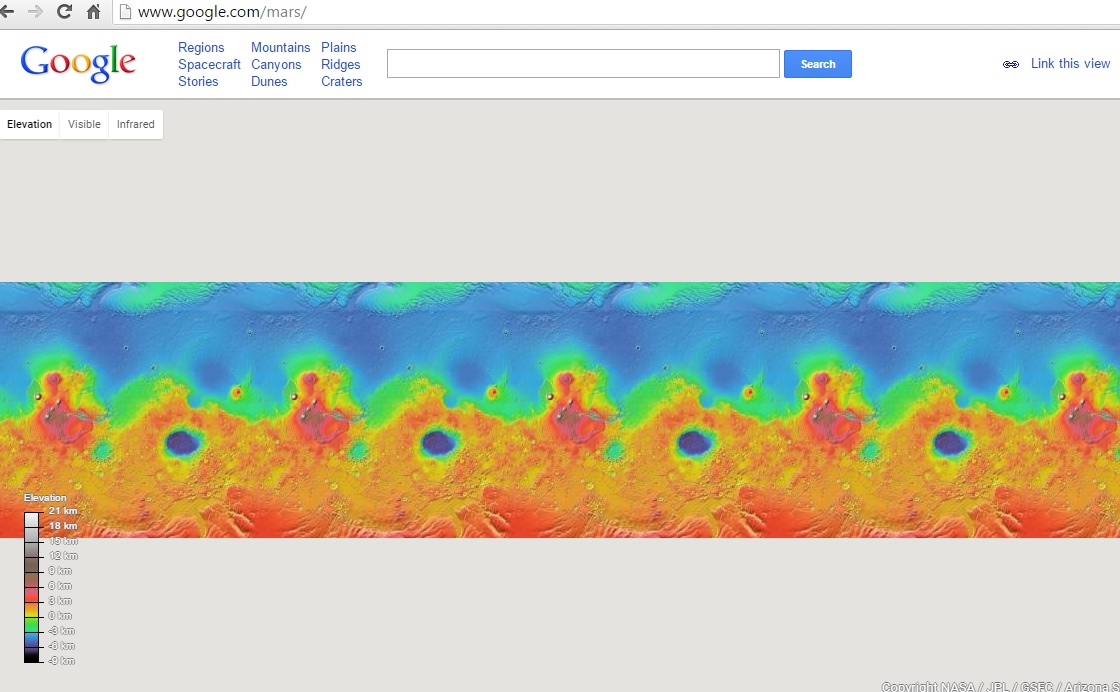1120x692 pixels.
Task: Browse the Mountains list
Action: [280, 47]
